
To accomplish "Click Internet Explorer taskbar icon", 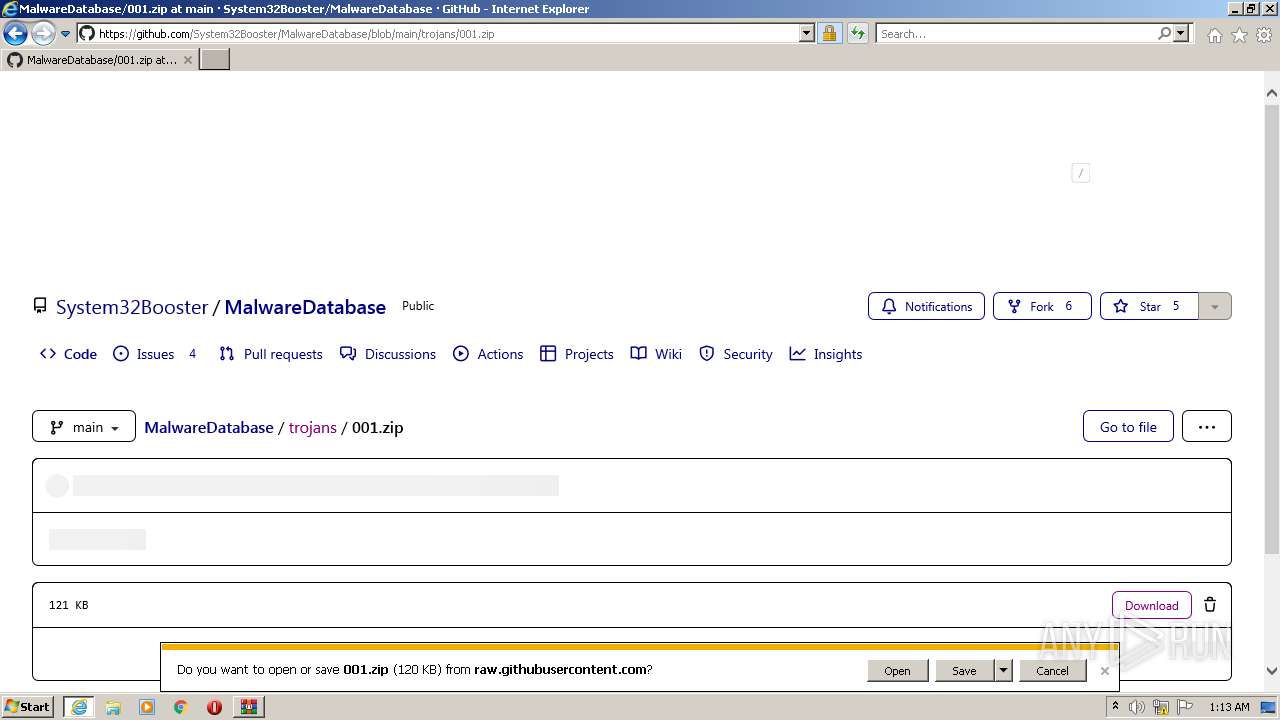I will tap(79, 707).
